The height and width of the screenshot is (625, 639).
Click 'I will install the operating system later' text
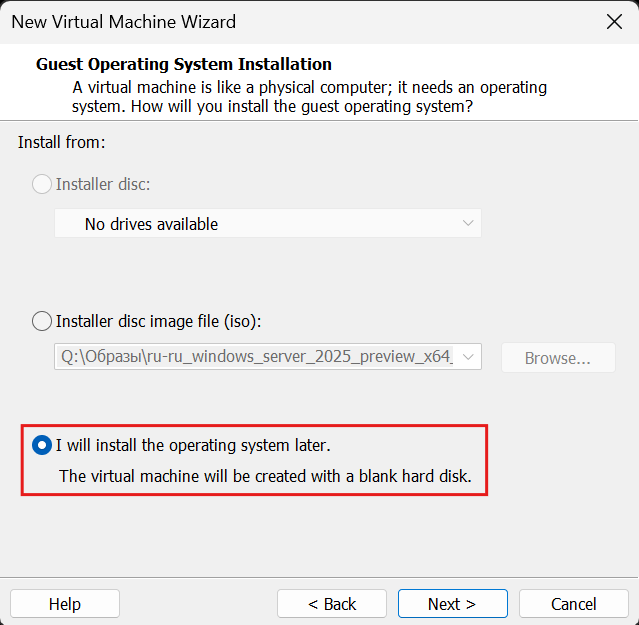[x=192, y=444]
